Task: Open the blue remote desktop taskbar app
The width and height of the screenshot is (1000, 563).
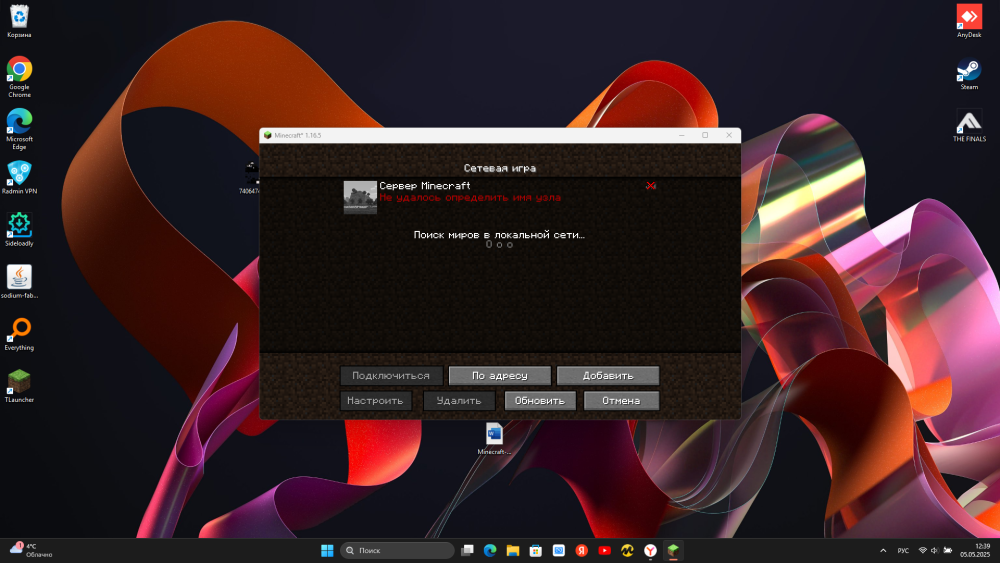Action: (559, 550)
